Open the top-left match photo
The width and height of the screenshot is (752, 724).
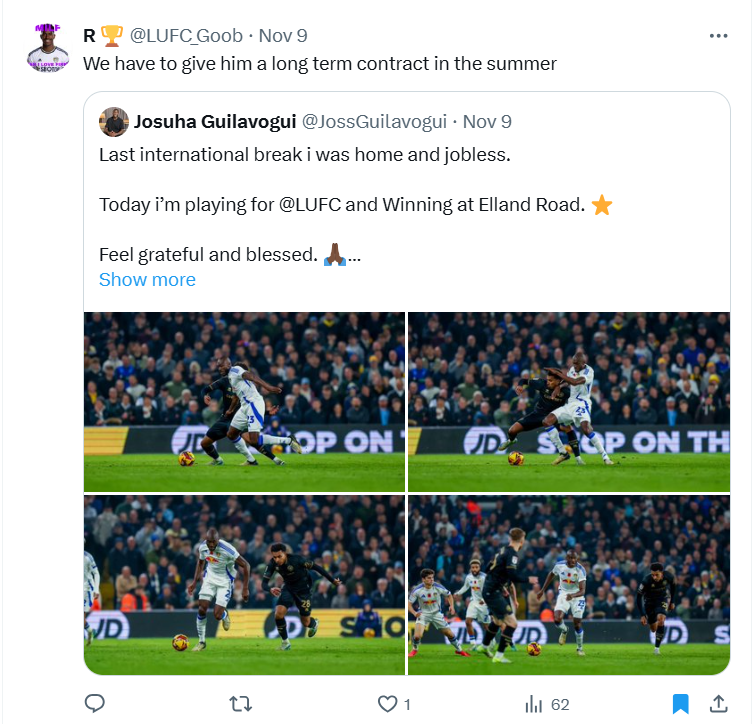[244, 402]
